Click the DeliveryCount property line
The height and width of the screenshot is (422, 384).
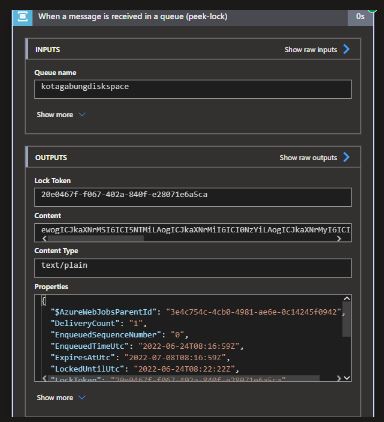pyautogui.click(x=98, y=324)
